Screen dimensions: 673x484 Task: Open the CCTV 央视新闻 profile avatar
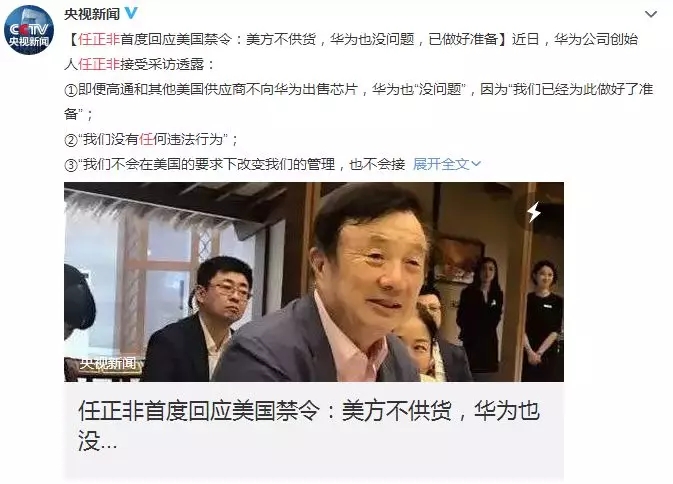29,30
